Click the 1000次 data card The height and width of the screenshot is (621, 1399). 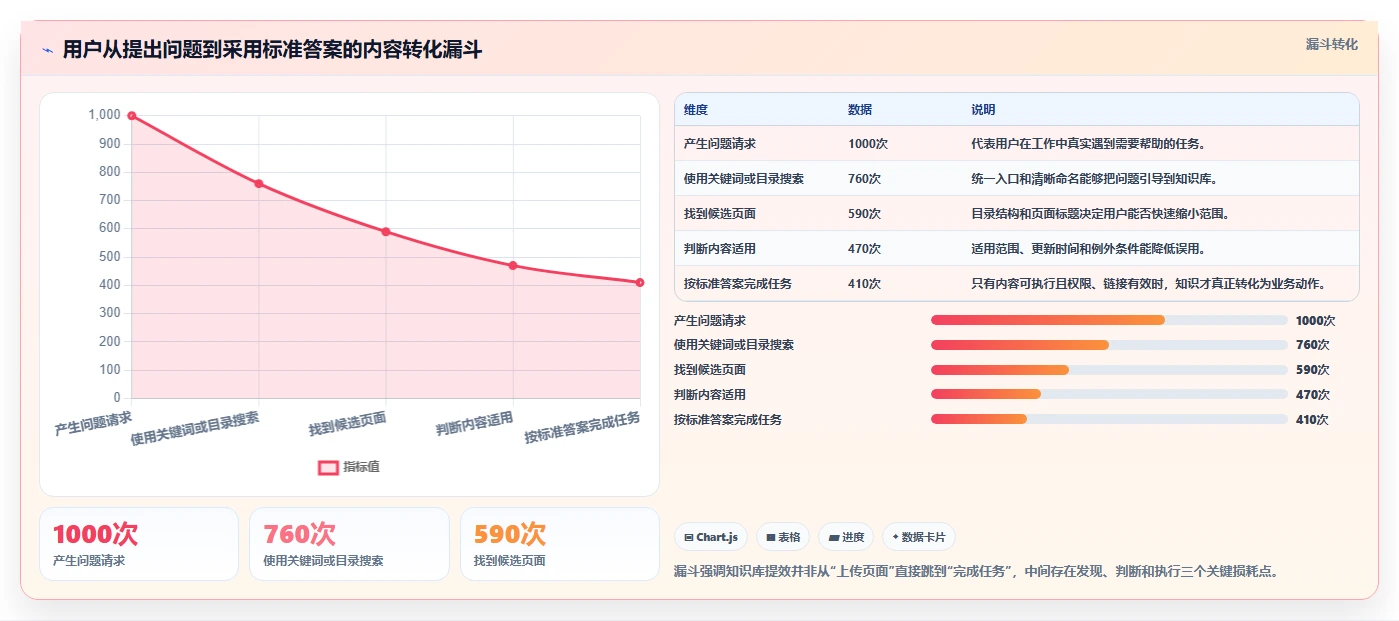tap(139, 544)
